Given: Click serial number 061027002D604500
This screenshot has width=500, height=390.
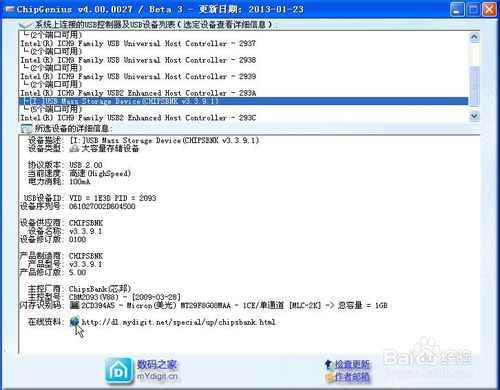Looking at the screenshot, I should coord(102,206).
